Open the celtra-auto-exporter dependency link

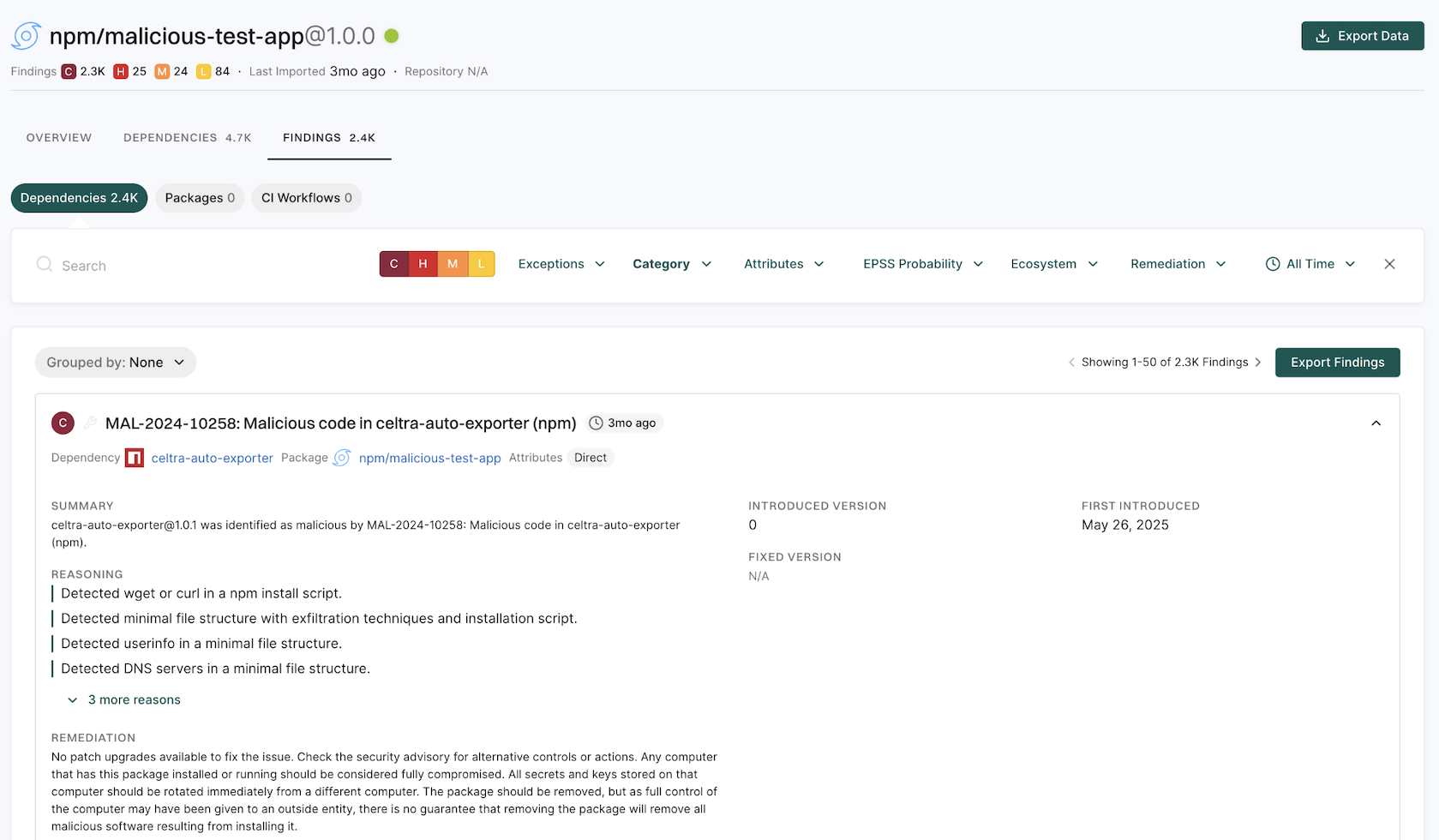pyautogui.click(x=213, y=458)
